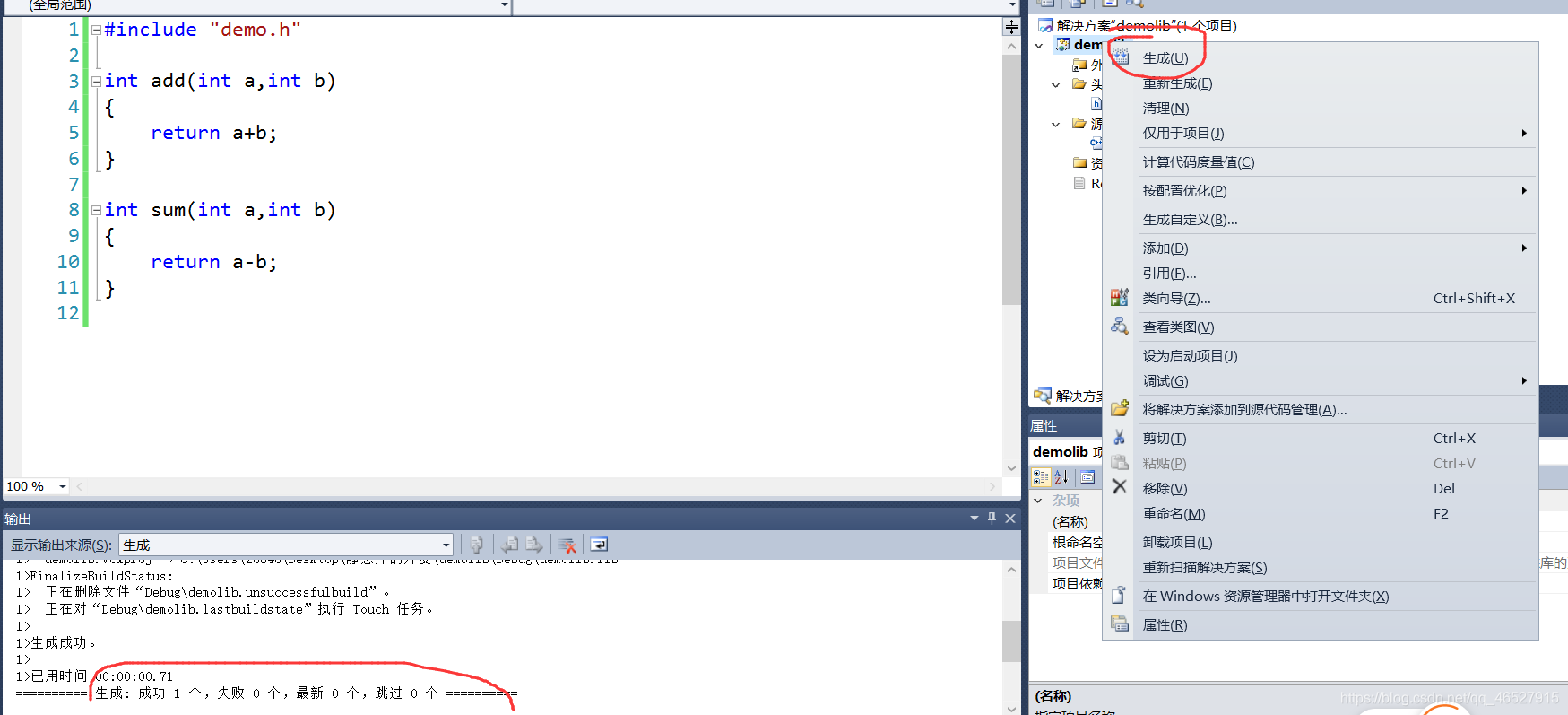Click the build icon beside 生成(U)
1568x715 pixels.
pos(1121,56)
